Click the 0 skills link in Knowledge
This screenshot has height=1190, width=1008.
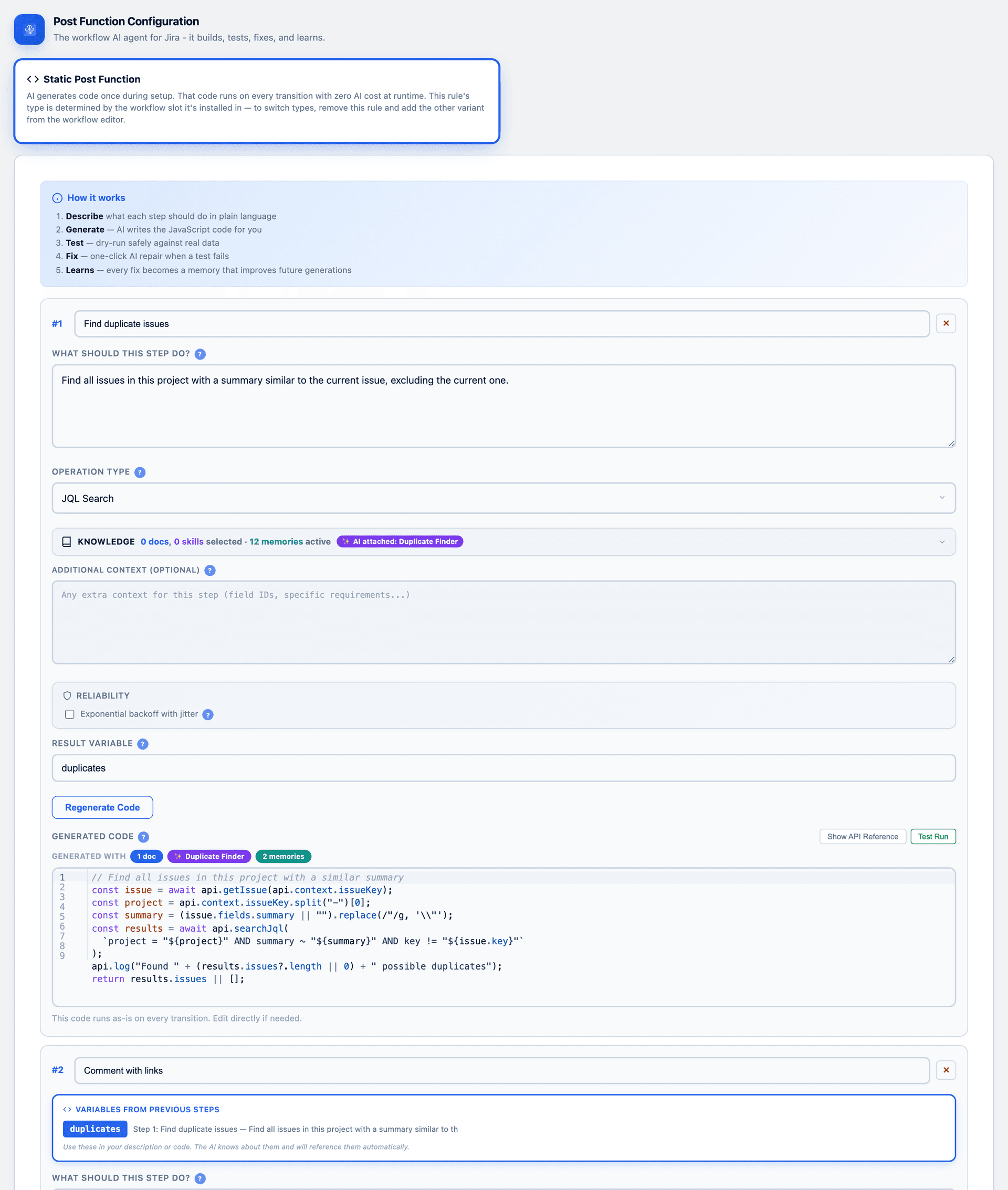coord(188,542)
